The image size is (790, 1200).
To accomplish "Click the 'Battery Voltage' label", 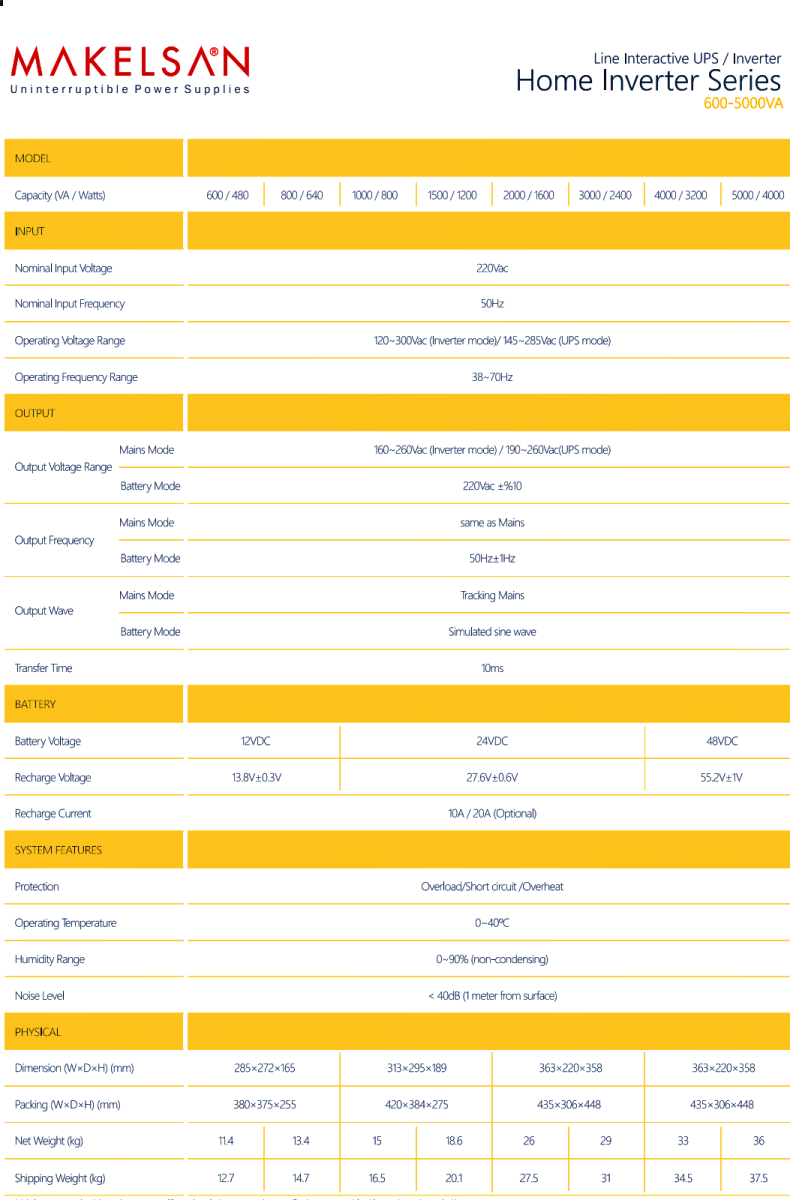I will [48, 741].
